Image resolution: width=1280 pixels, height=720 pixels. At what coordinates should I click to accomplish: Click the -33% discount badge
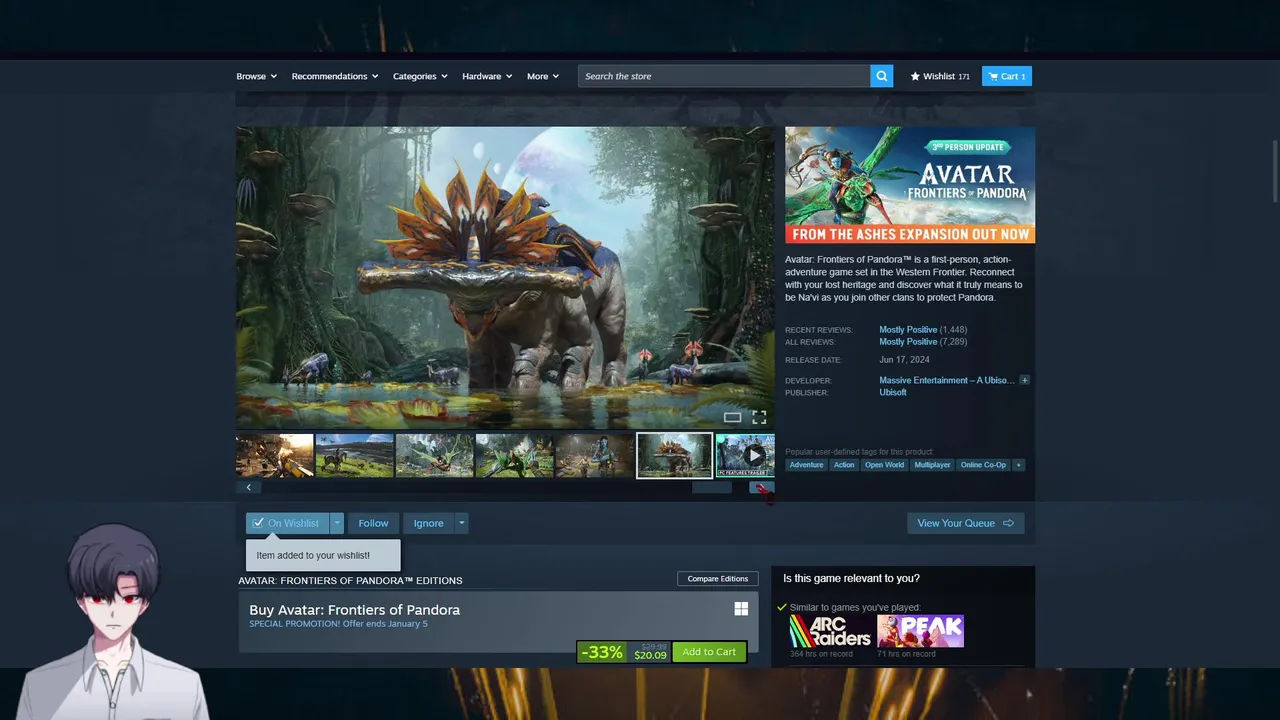[x=602, y=652]
